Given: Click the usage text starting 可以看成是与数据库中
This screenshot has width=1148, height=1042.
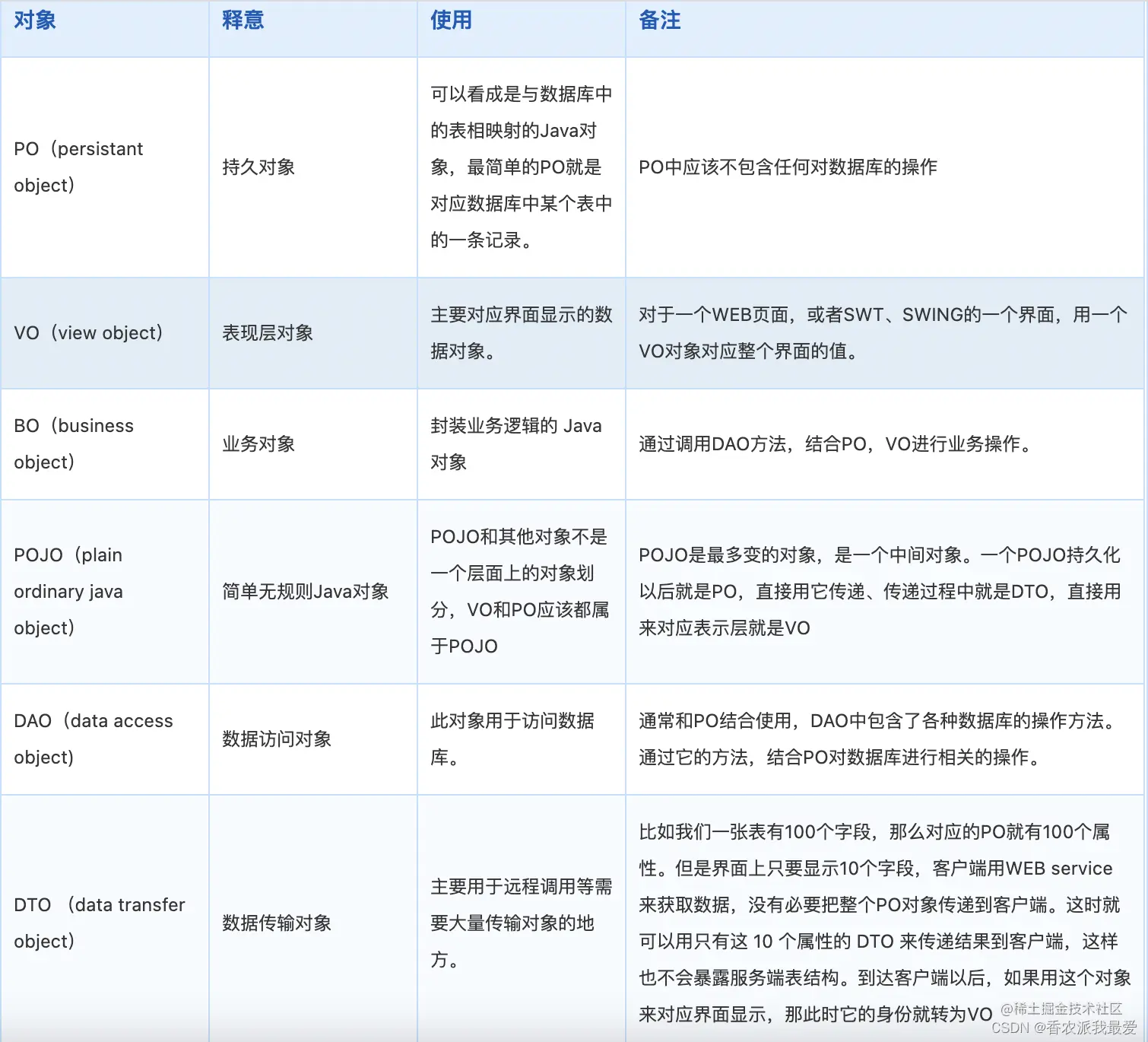Looking at the screenshot, I should point(522,167).
